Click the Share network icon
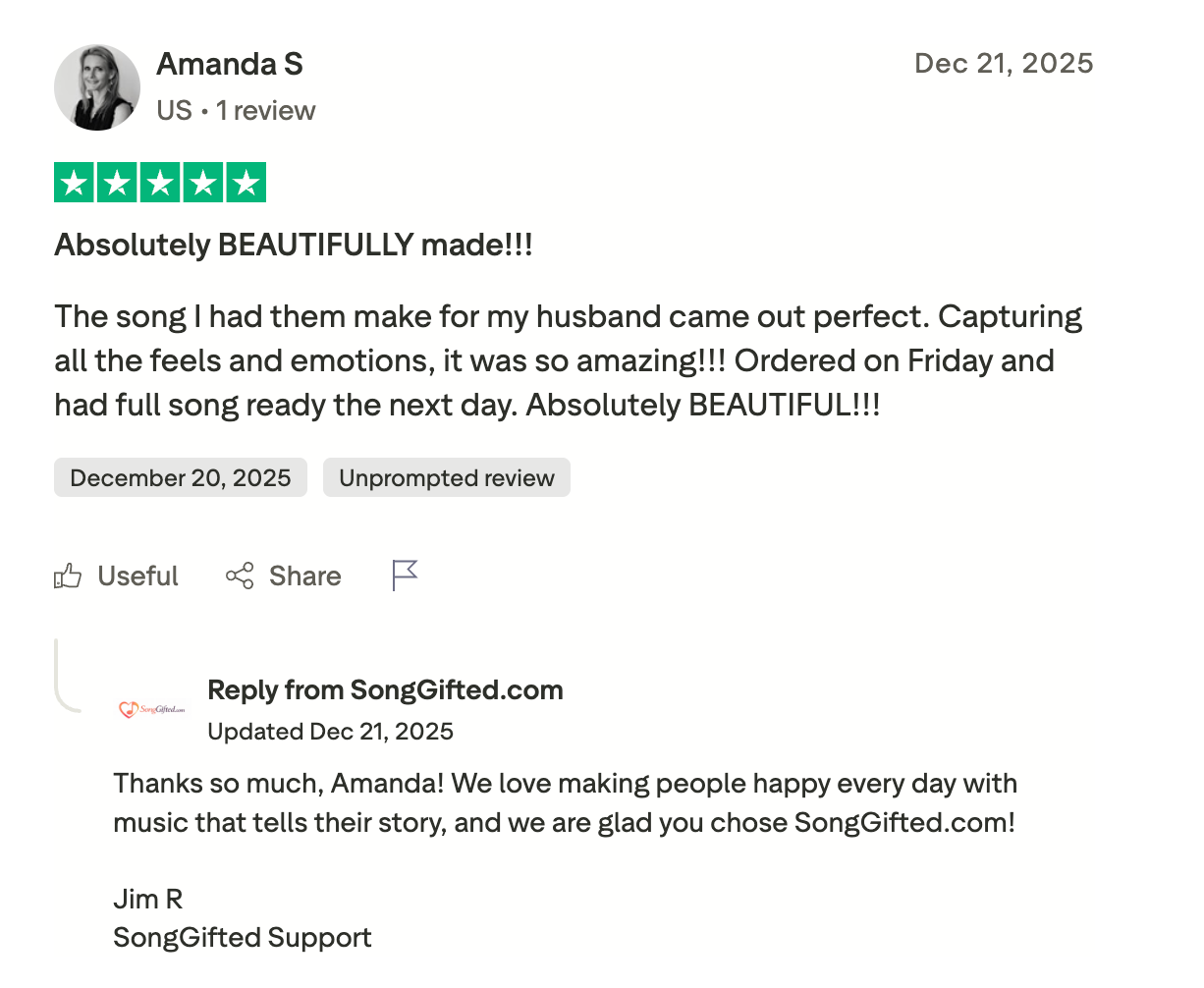 [x=240, y=576]
